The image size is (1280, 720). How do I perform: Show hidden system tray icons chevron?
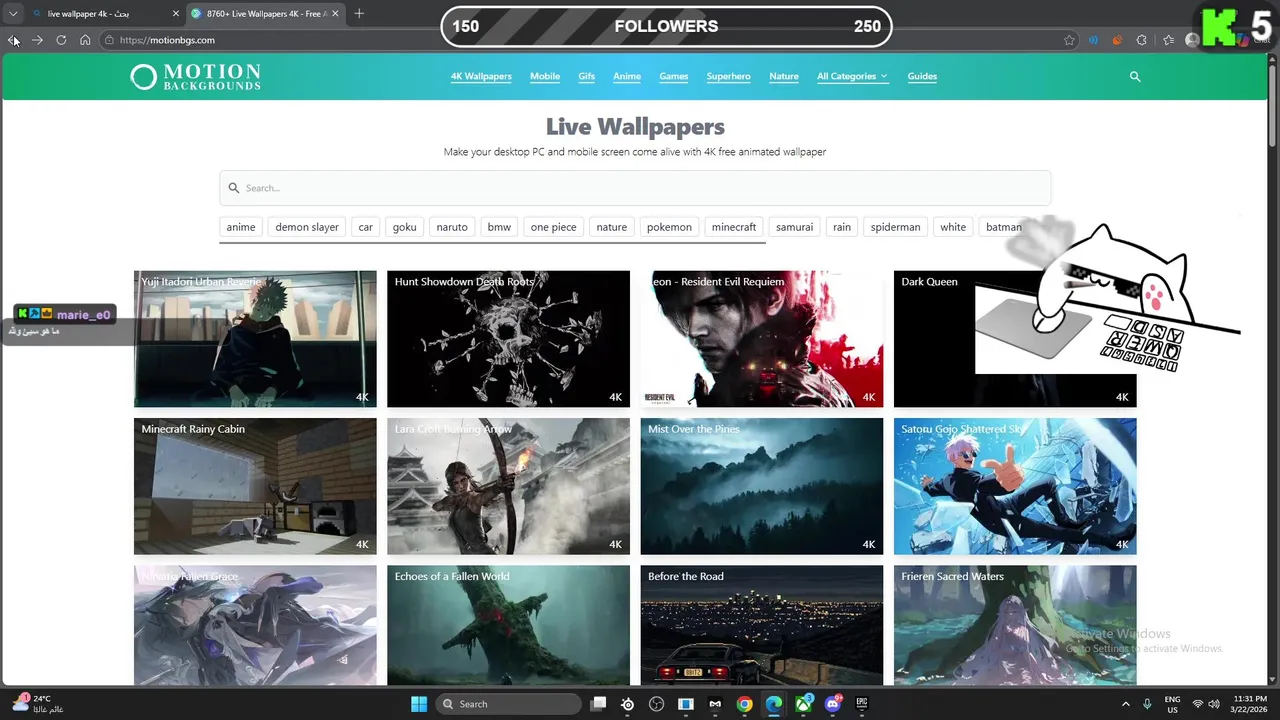pos(1126,704)
